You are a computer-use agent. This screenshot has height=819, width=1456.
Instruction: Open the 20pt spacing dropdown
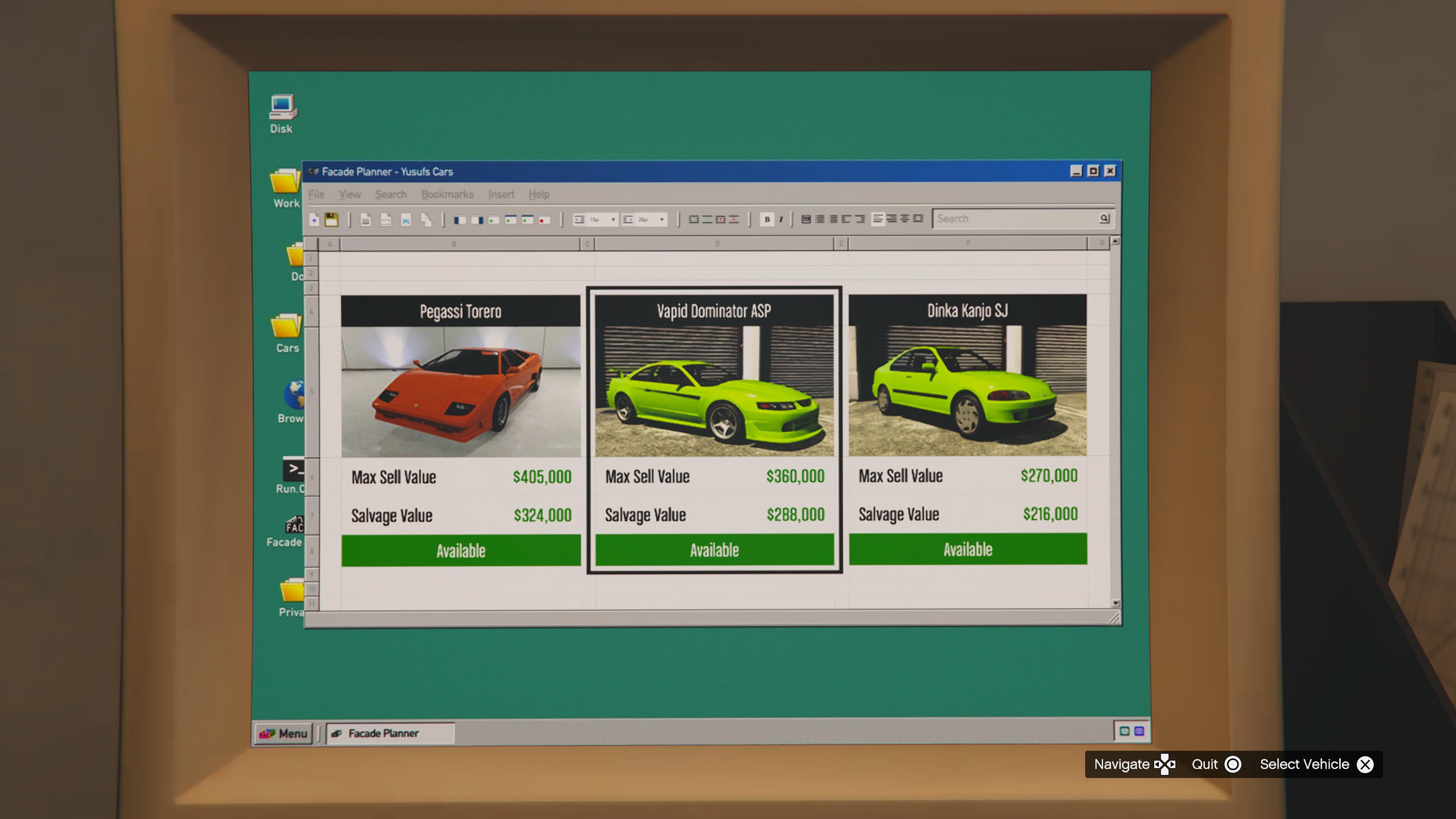coord(661,219)
